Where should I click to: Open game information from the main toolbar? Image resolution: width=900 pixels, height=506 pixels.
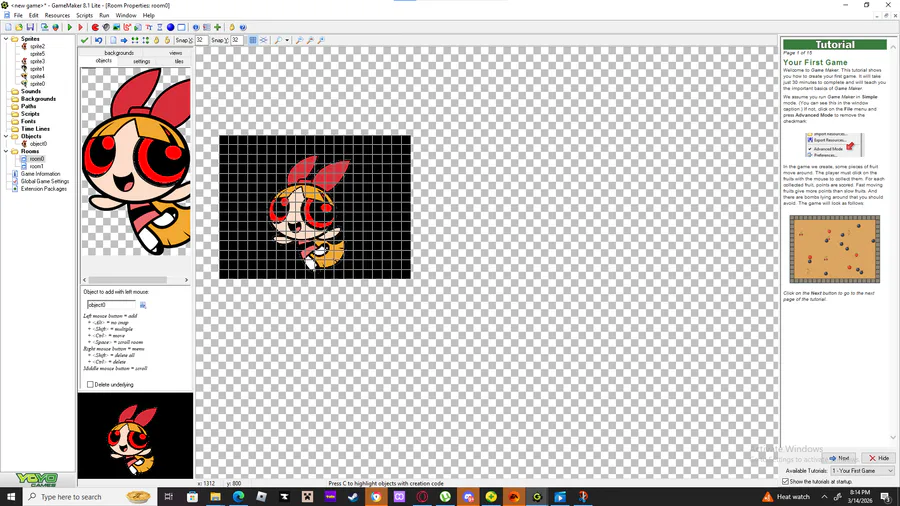[x=196, y=27]
